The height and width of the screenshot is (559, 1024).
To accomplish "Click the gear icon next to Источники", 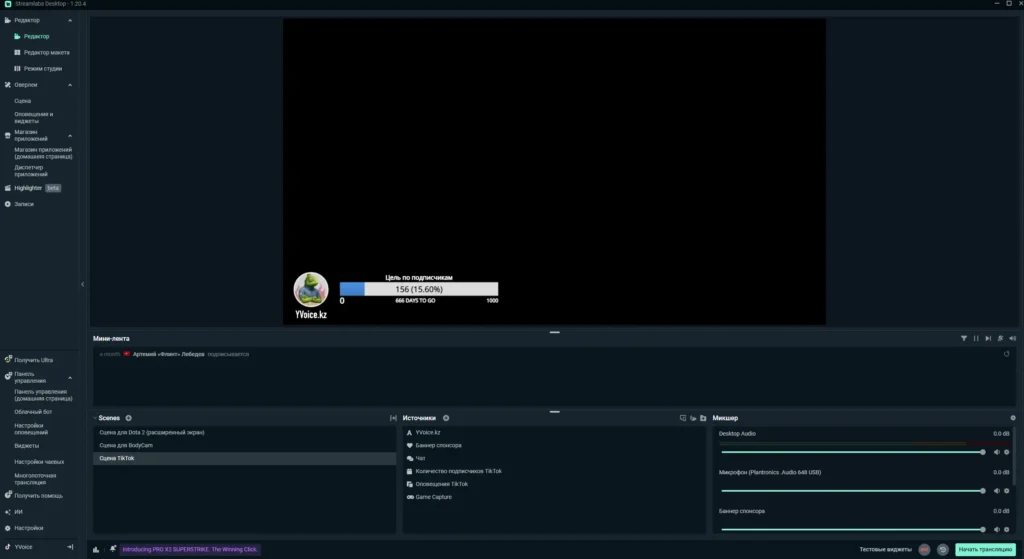I will click(446, 418).
